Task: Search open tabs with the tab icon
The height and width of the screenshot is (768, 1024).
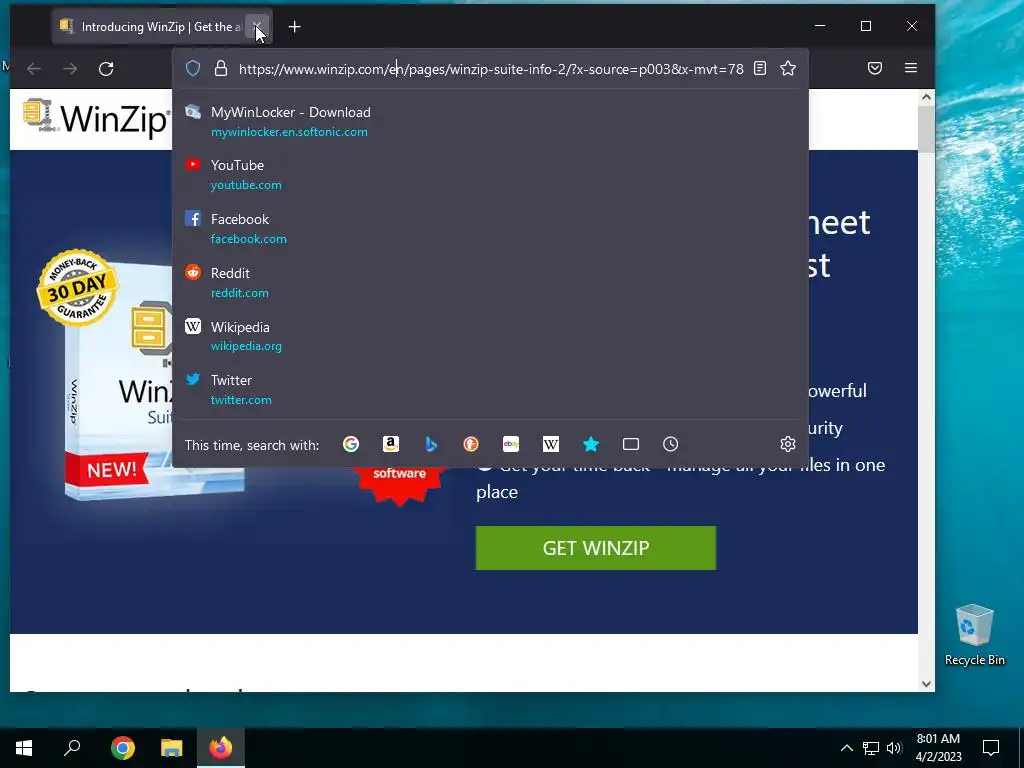Action: [x=631, y=444]
